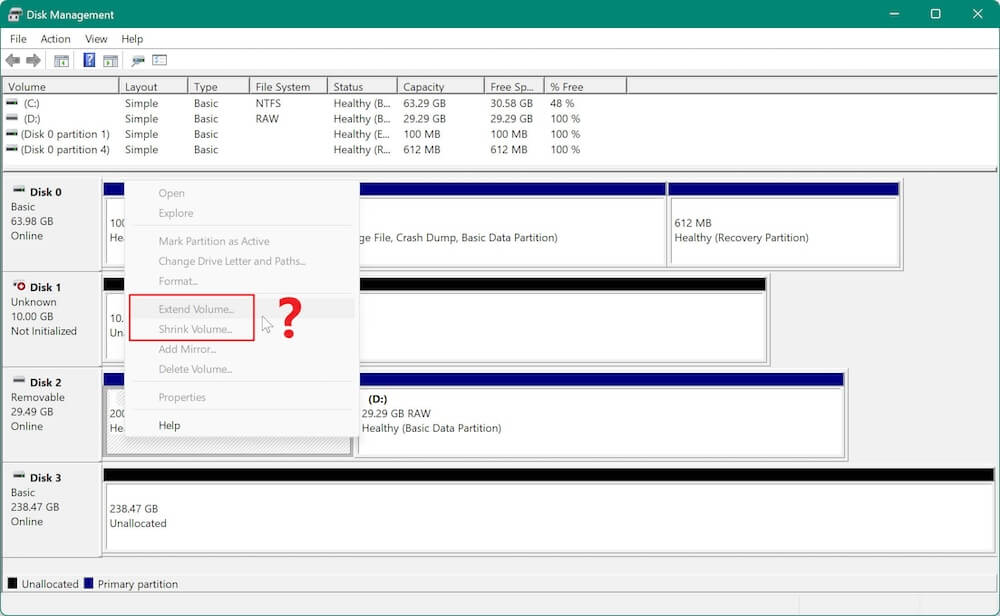This screenshot has height=616, width=1000.
Task: Select the Disk 2 removable drive icon
Action: point(20,382)
